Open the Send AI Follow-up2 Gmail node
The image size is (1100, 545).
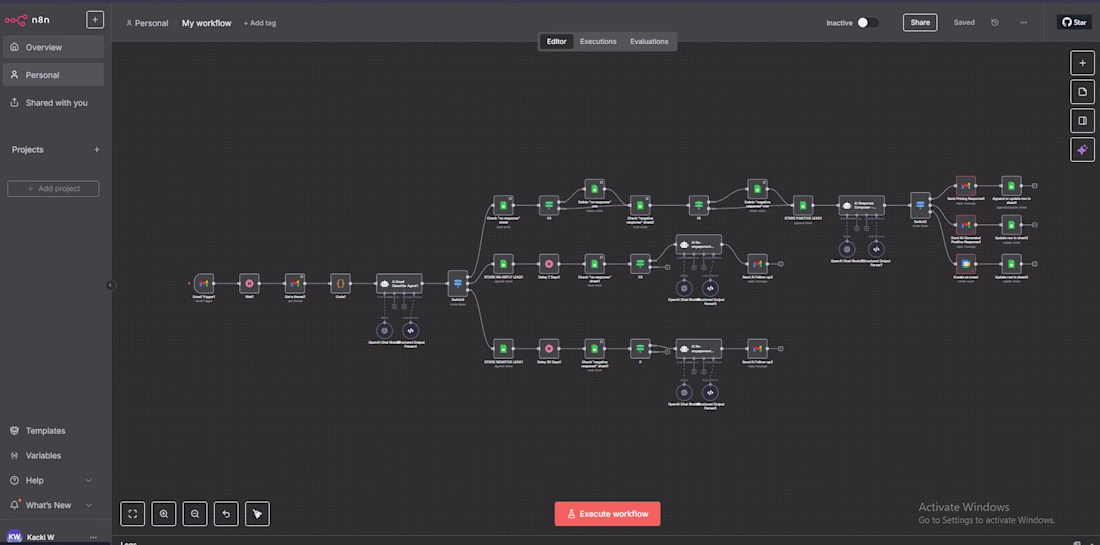(757, 264)
